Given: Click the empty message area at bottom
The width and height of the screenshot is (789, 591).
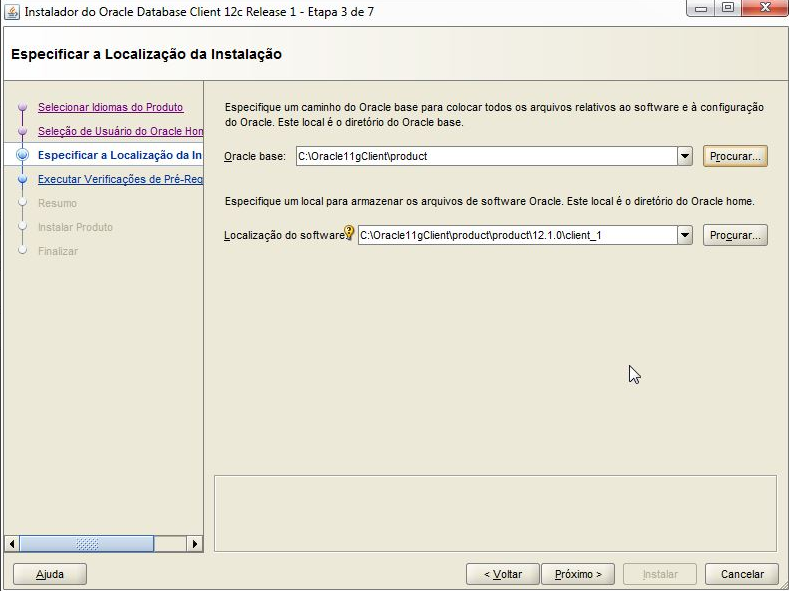Looking at the screenshot, I should 495,514.
